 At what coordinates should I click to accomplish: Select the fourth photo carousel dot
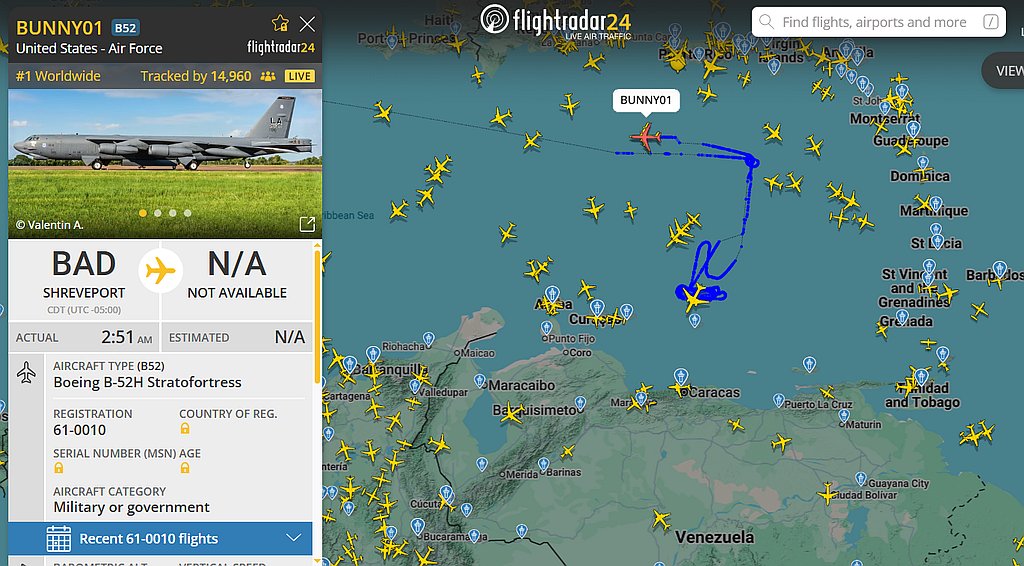(x=187, y=213)
